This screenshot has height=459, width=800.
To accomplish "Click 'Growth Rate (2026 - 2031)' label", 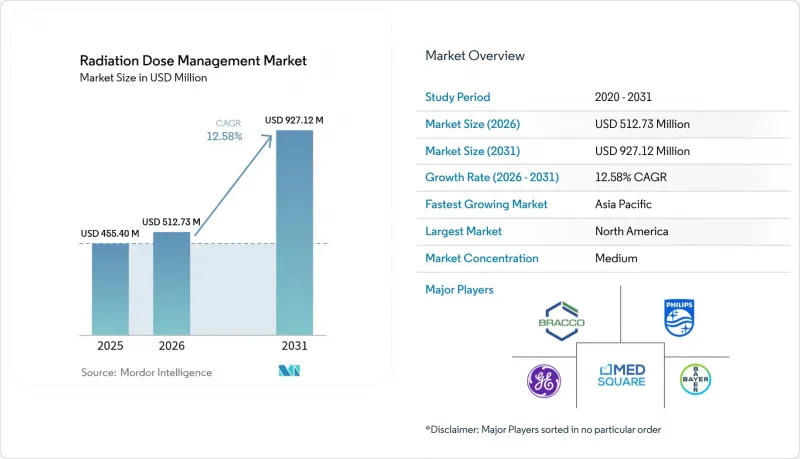I will (x=492, y=177).
